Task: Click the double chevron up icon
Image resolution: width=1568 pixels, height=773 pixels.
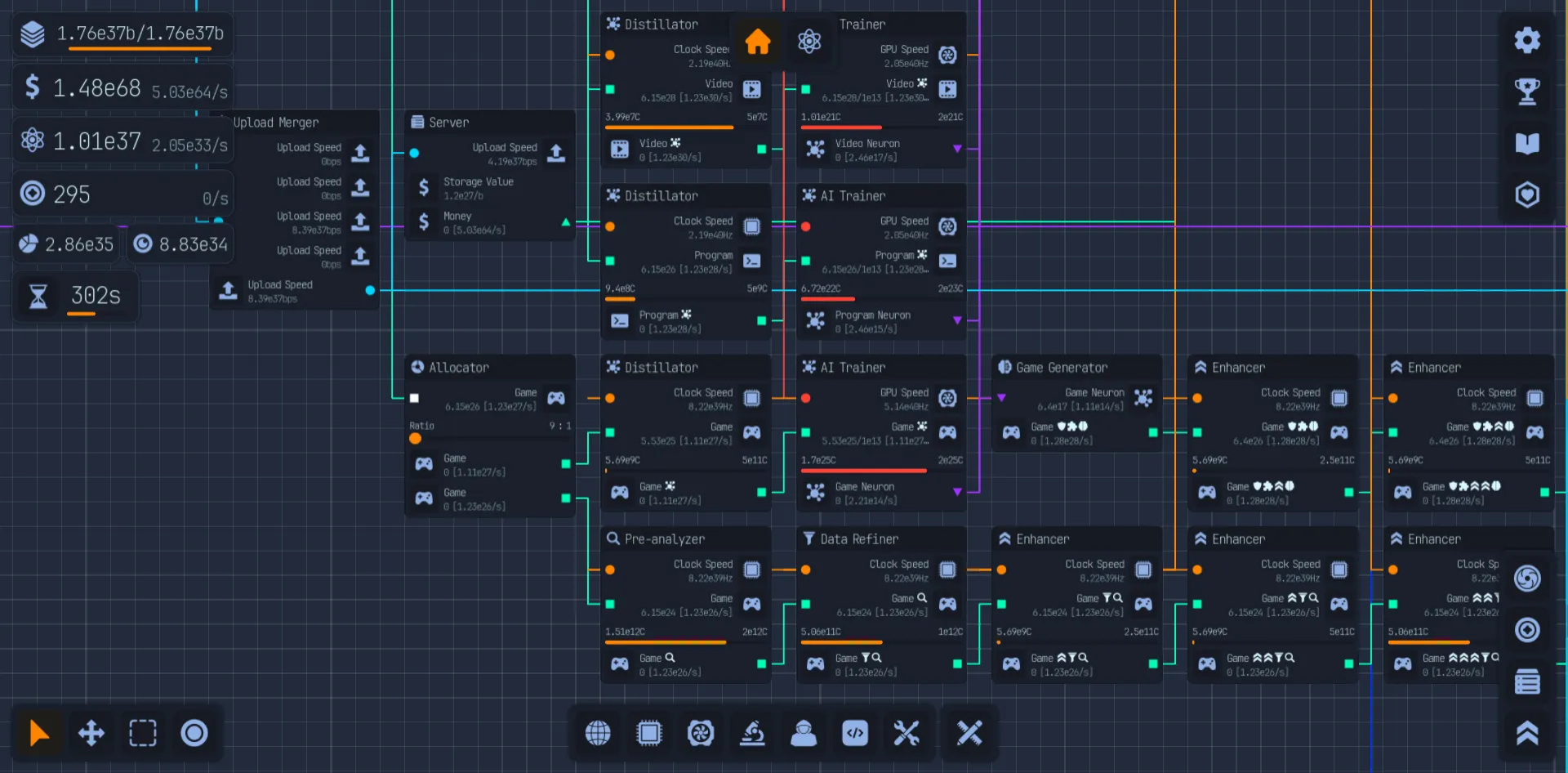Action: point(1526,733)
